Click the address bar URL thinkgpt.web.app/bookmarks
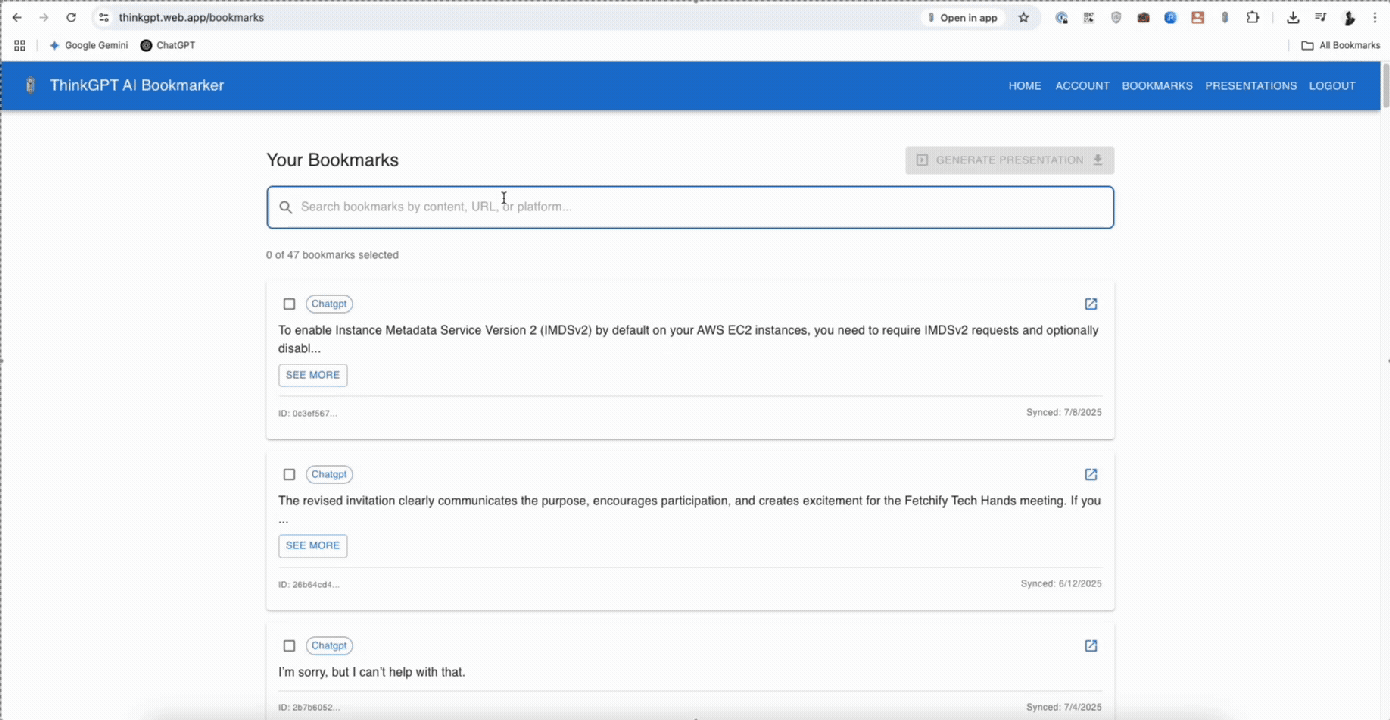 (191, 18)
